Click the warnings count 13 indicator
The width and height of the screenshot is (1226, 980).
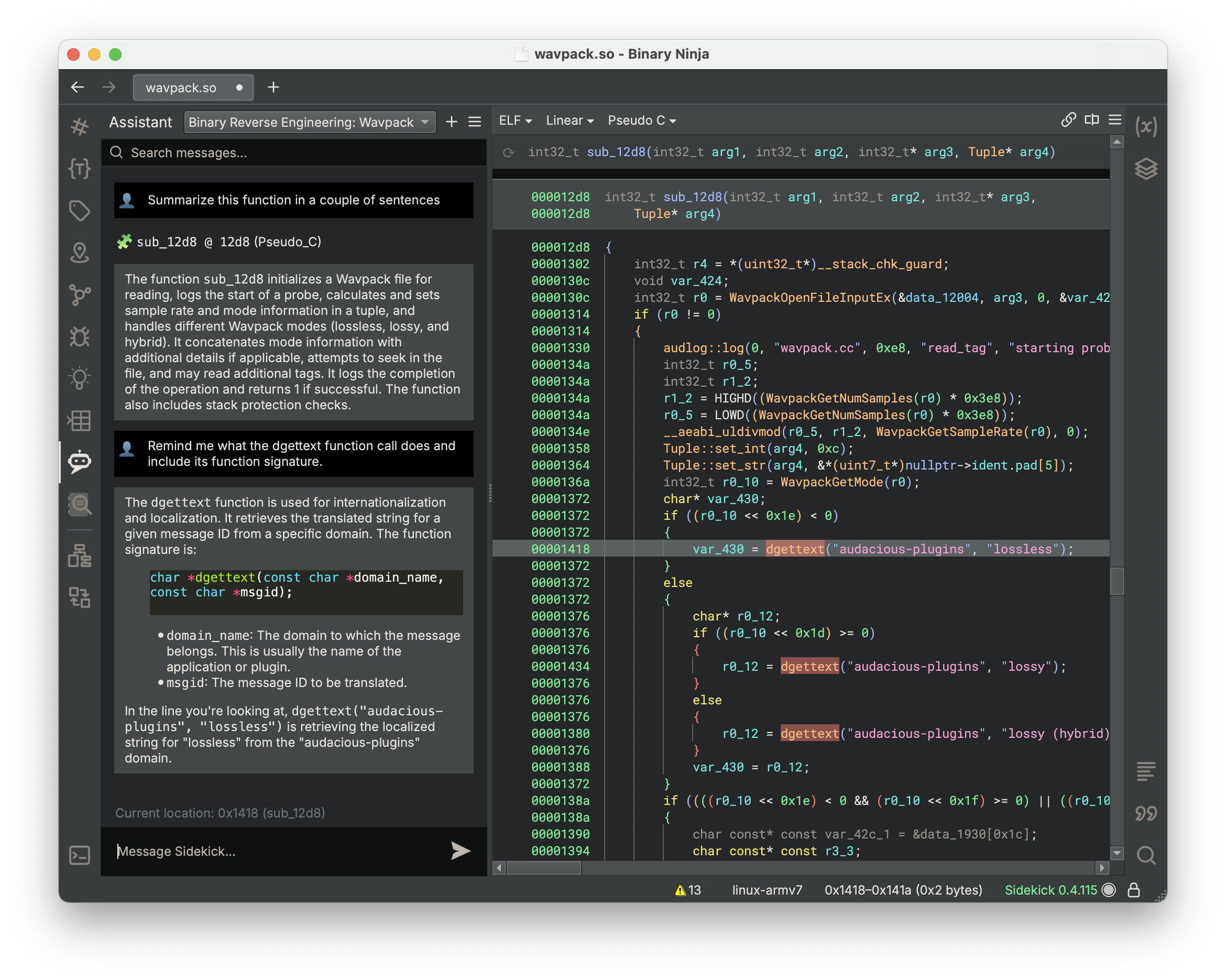pos(687,890)
